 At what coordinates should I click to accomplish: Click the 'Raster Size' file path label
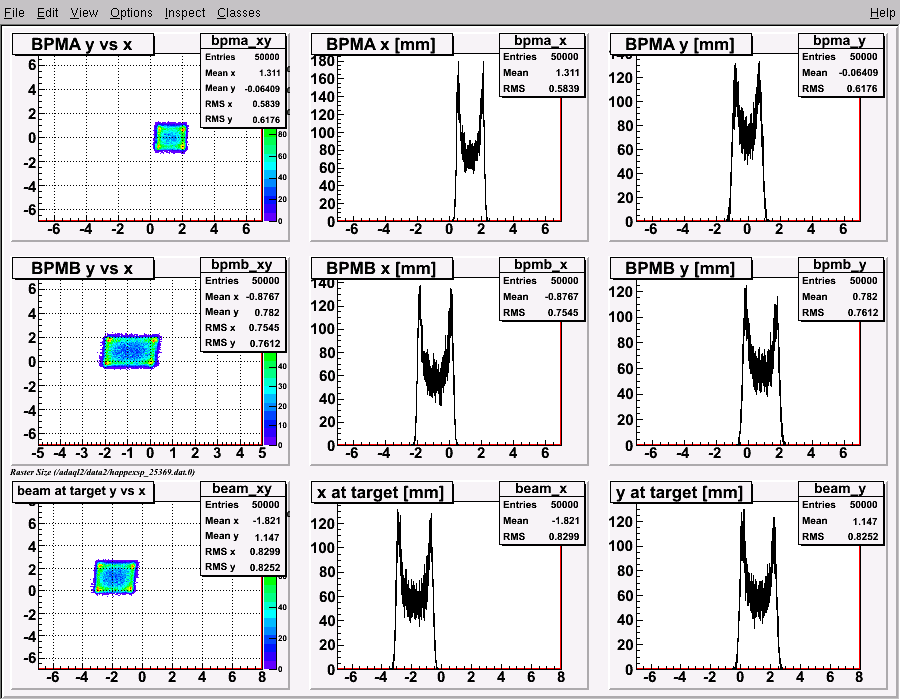103,472
